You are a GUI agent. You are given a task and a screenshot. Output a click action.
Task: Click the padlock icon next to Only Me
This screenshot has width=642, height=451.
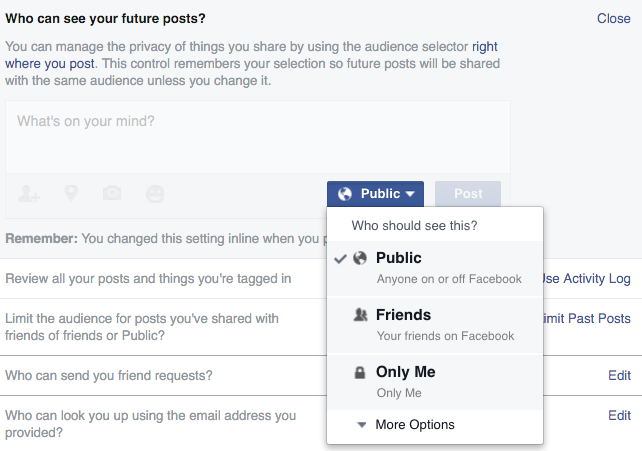(360, 372)
